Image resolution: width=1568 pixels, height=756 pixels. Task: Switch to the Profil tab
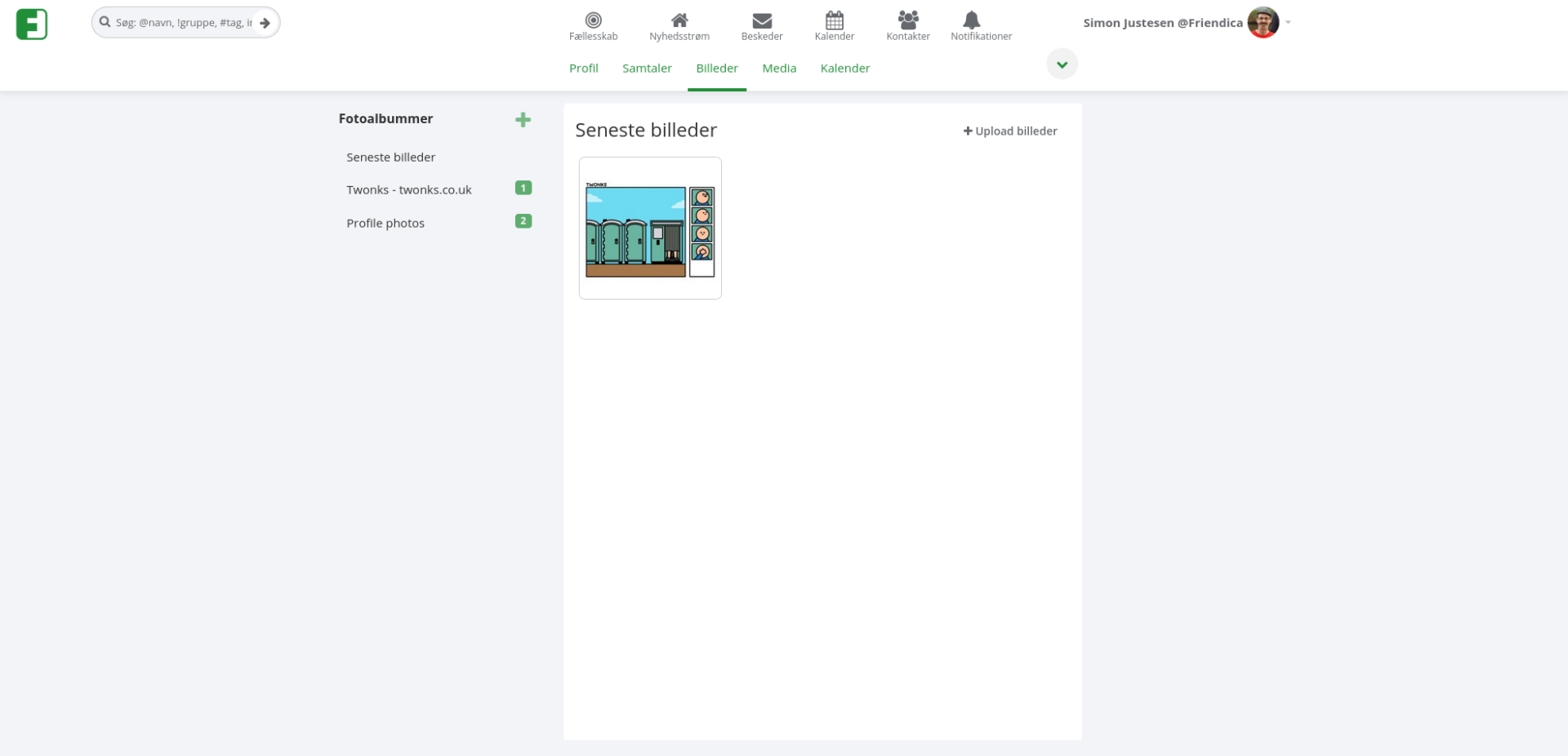click(x=583, y=69)
